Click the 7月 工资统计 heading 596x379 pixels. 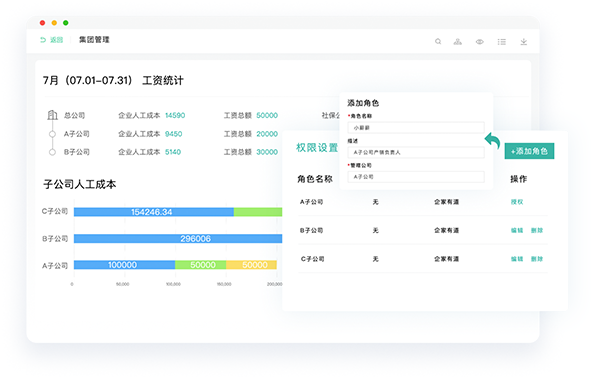tap(113, 81)
